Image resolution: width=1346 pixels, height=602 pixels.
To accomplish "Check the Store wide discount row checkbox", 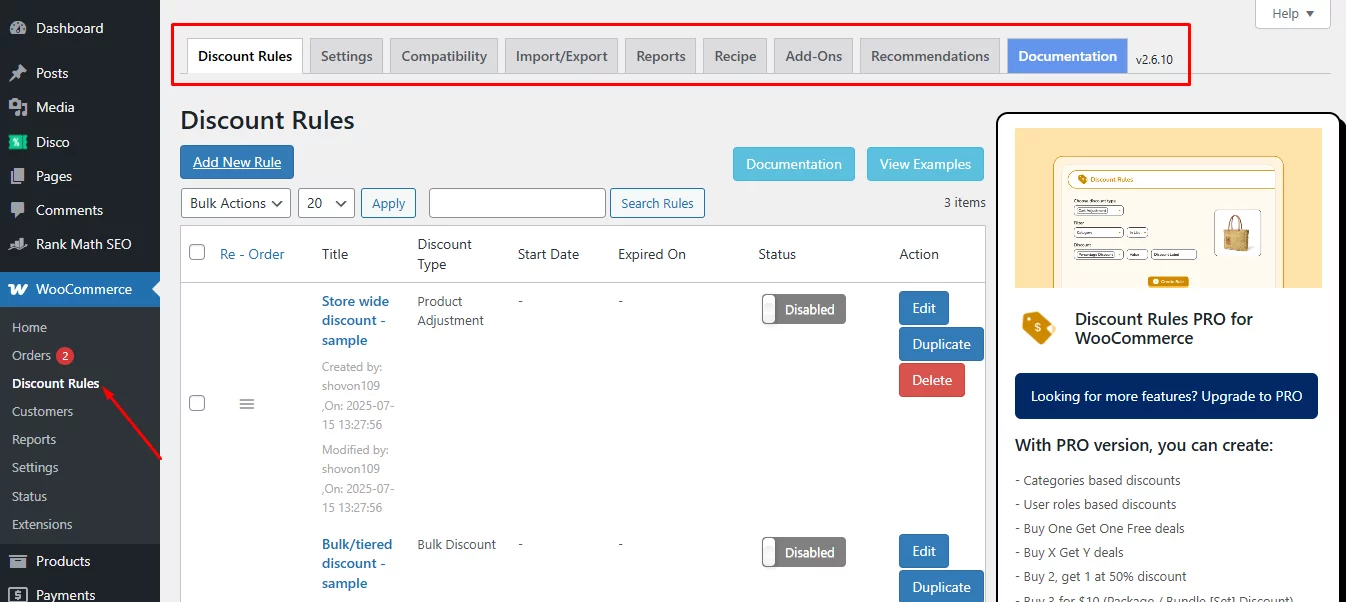I will 197,403.
